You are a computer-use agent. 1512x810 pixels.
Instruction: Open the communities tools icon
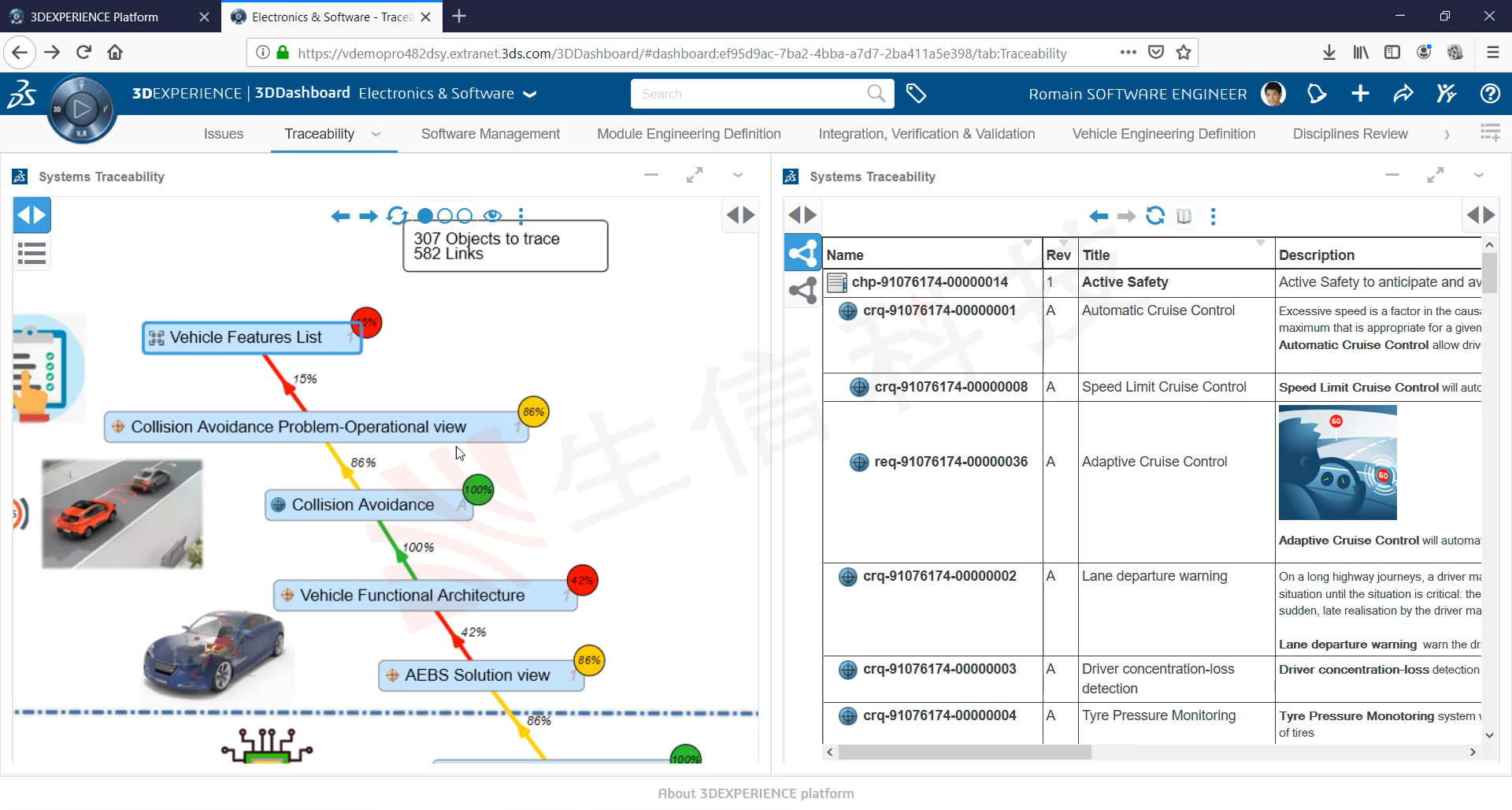click(1447, 94)
